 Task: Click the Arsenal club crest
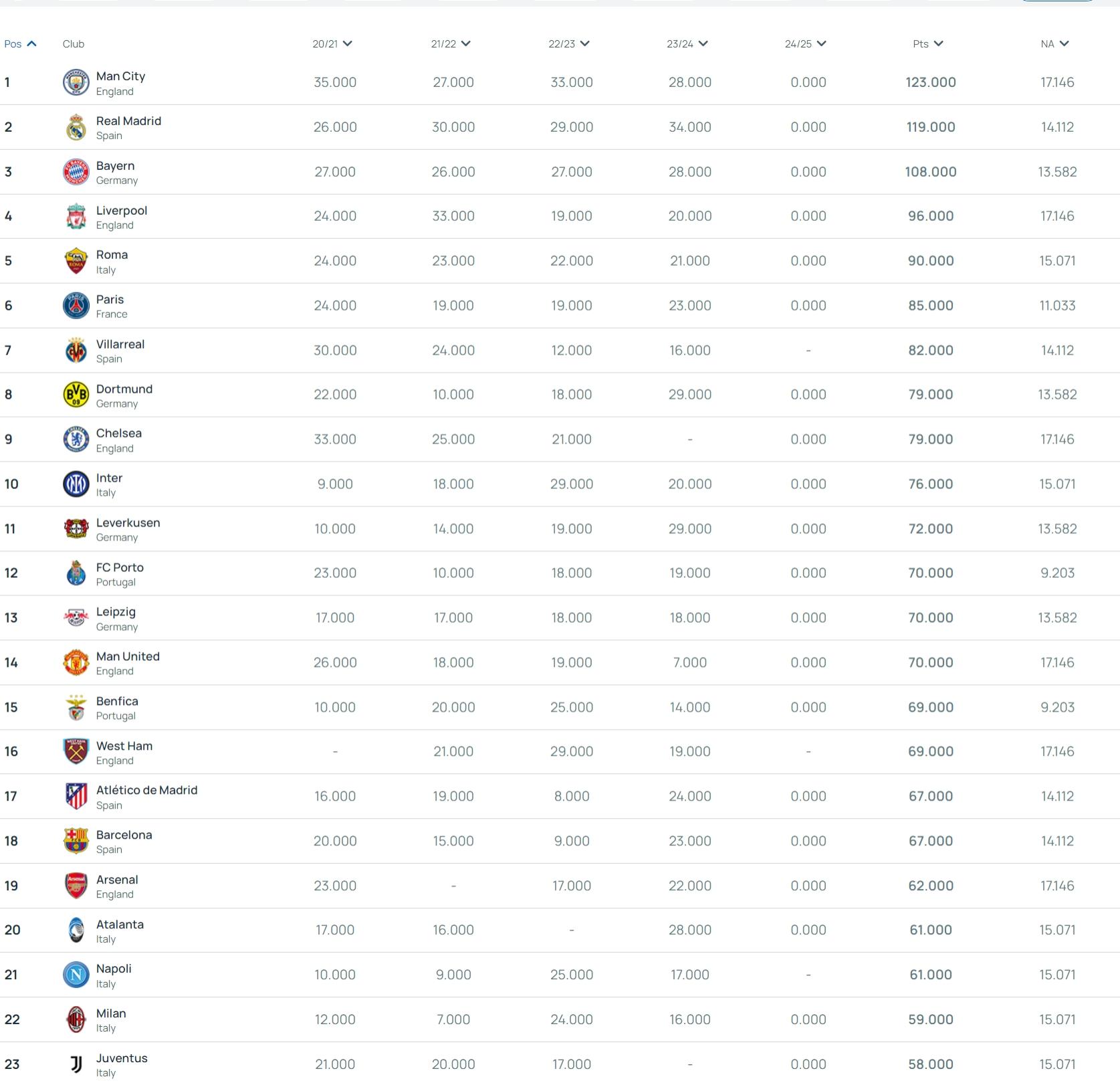(76, 886)
